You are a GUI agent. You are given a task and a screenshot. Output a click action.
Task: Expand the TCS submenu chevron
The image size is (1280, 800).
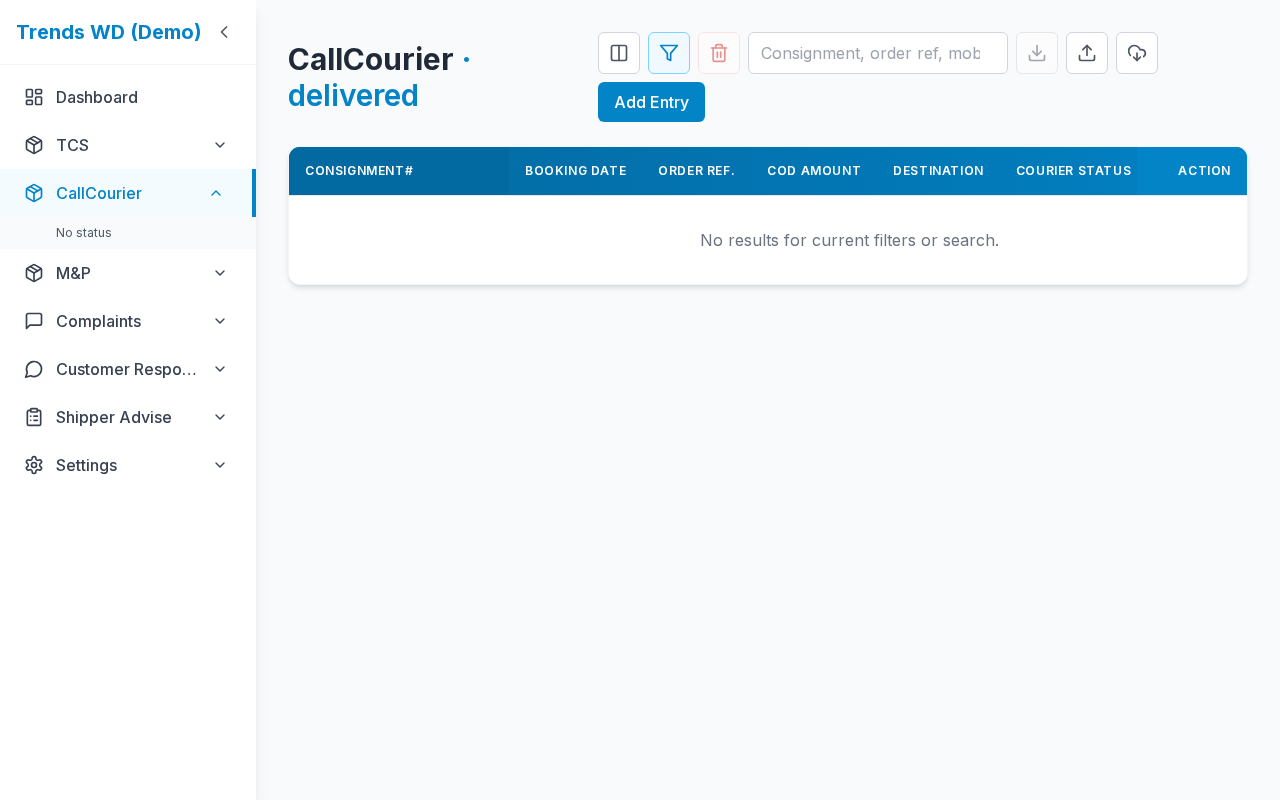click(x=220, y=145)
